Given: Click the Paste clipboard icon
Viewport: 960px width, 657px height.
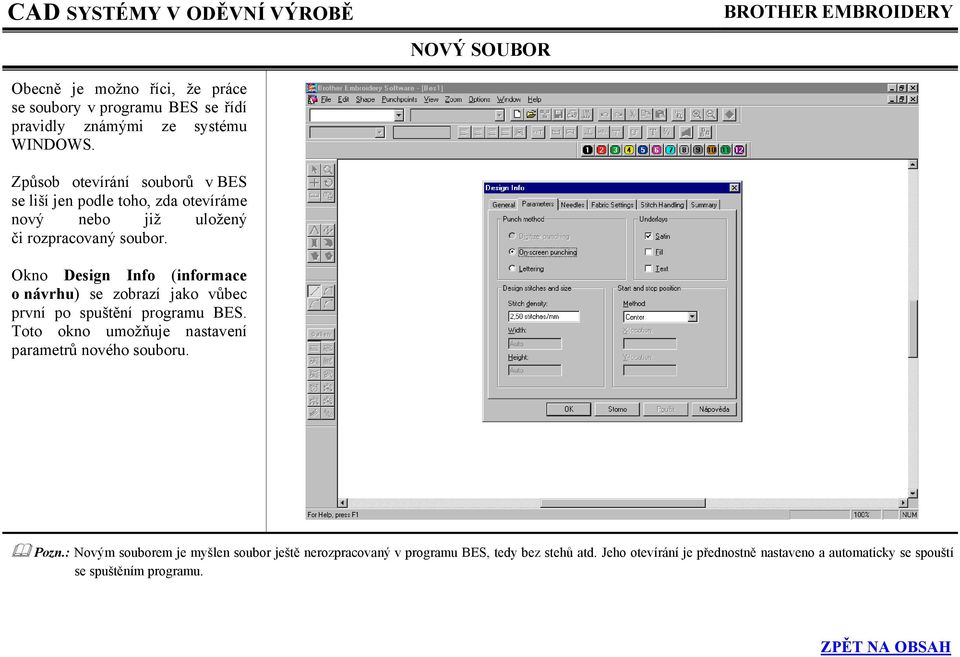Looking at the screenshot, I should (x=660, y=115).
